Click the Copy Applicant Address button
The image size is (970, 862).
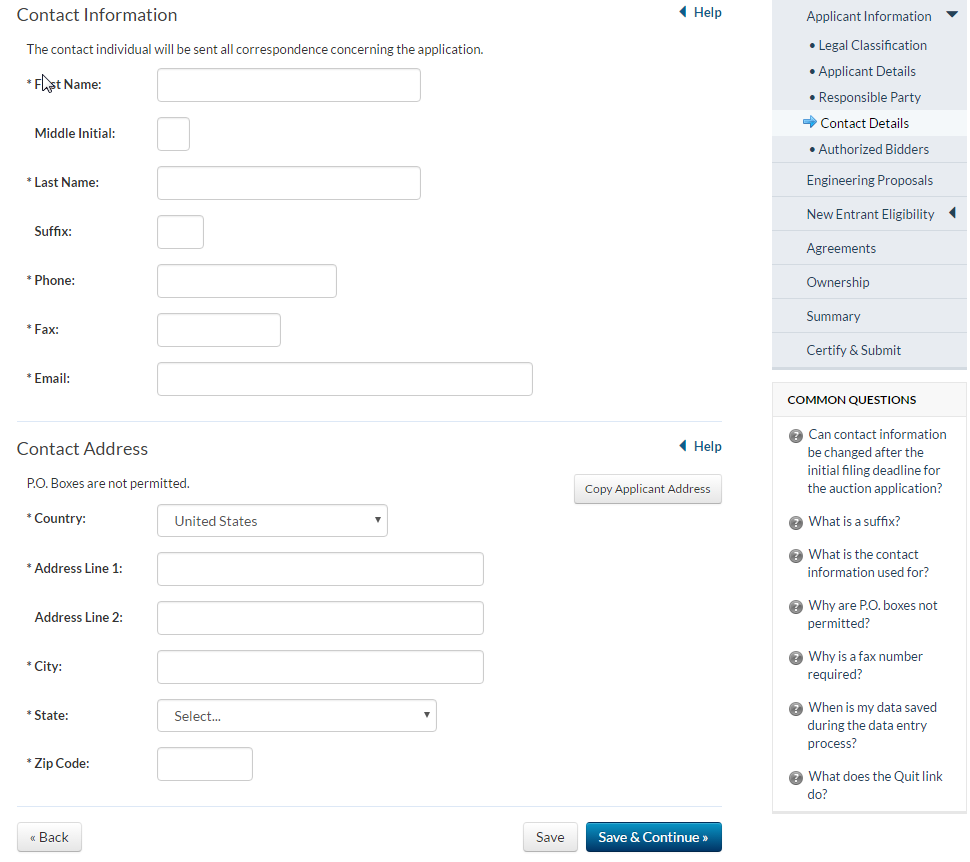pyautogui.click(x=647, y=489)
